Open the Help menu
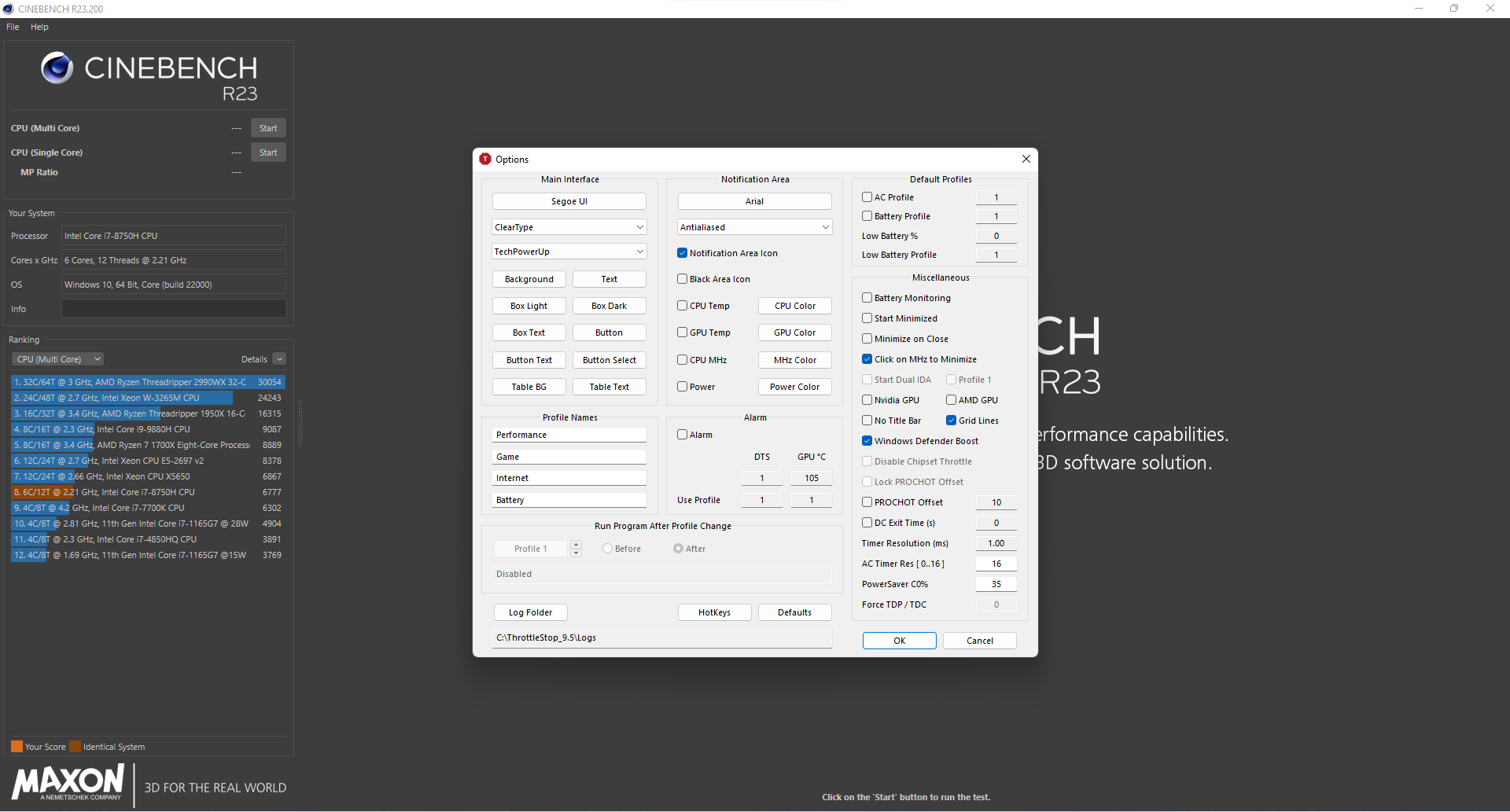Screen dimensions: 1510x812 pyautogui.click(x=39, y=27)
